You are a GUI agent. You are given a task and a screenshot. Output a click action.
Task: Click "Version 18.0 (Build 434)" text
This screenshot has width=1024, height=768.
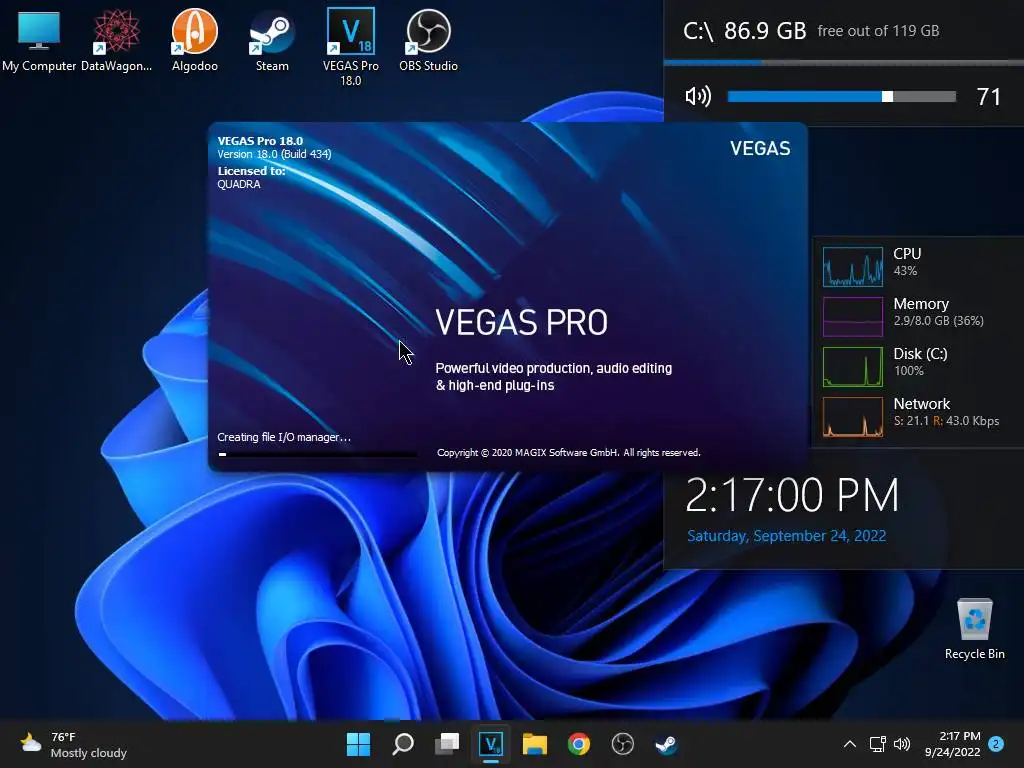(x=274, y=154)
